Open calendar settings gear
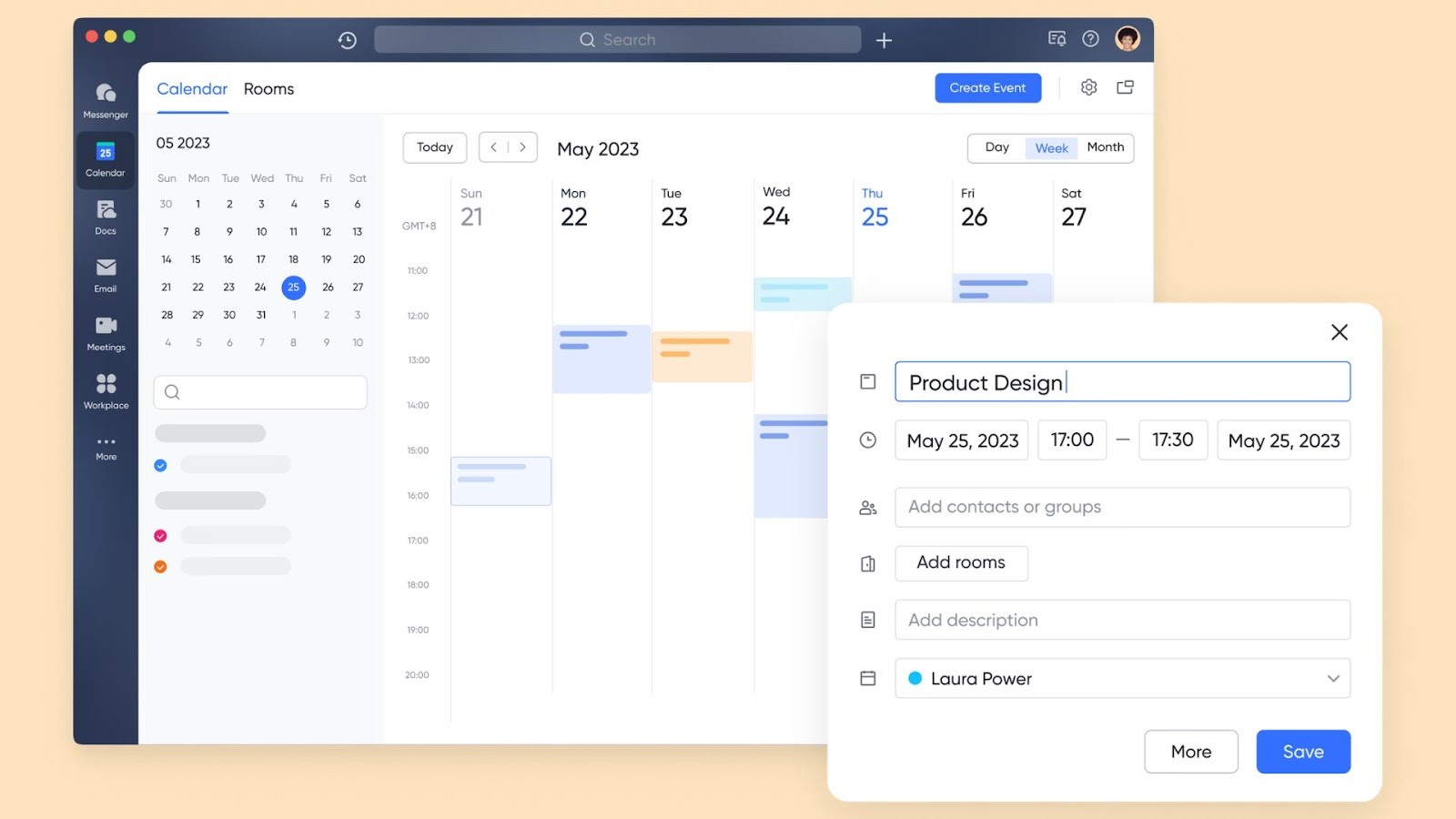The image size is (1456, 819). (x=1088, y=87)
